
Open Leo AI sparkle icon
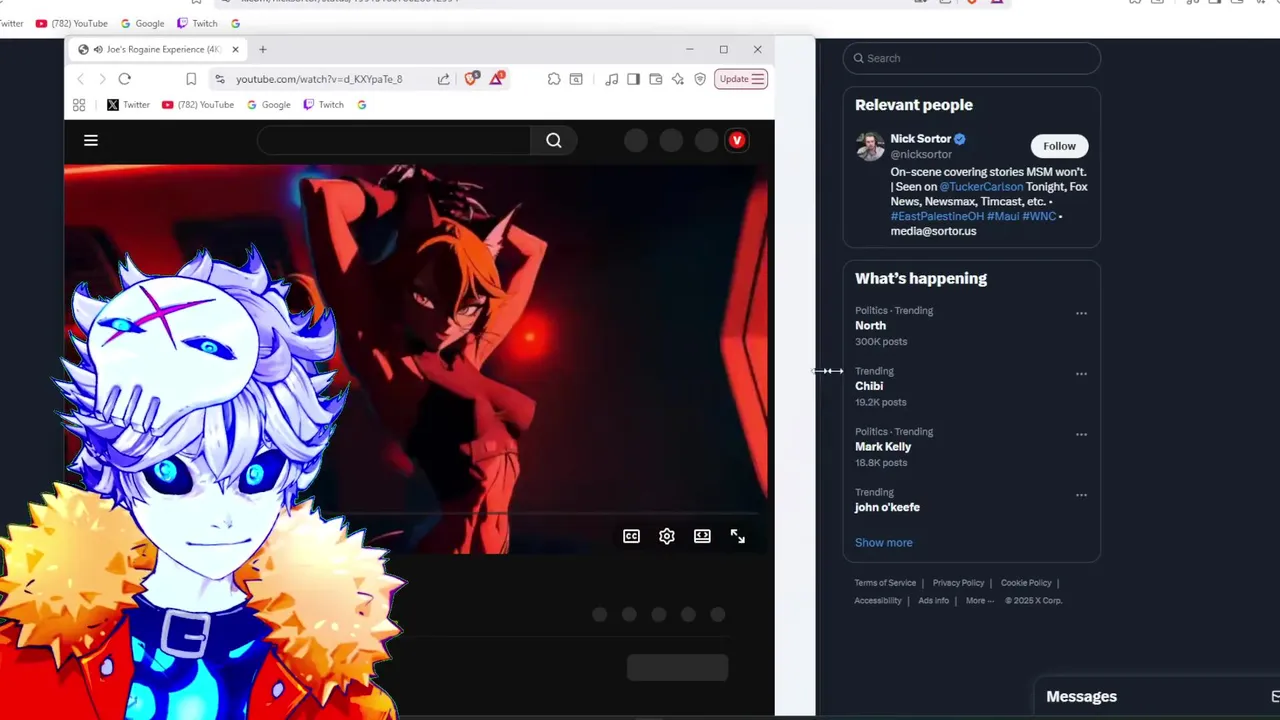(x=678, y=79)
